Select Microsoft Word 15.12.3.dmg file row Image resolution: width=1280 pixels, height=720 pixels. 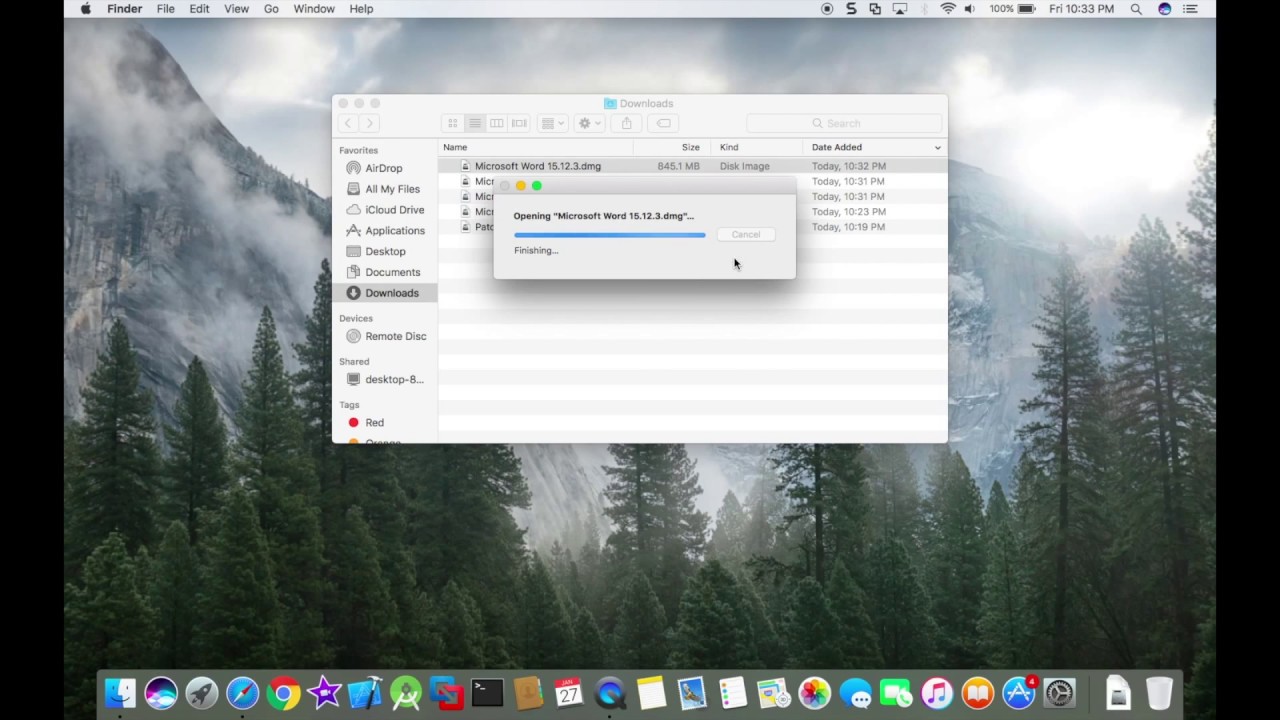(692, 166)
